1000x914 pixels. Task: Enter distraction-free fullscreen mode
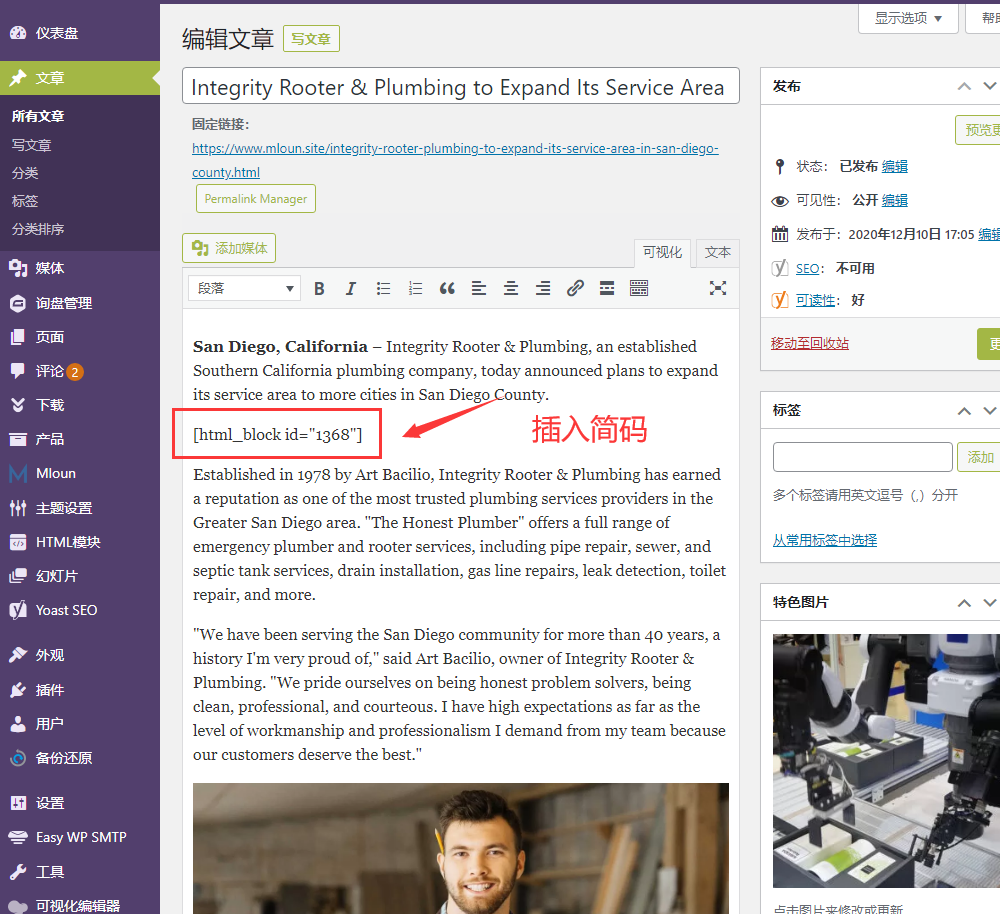(x=718, y=288)
